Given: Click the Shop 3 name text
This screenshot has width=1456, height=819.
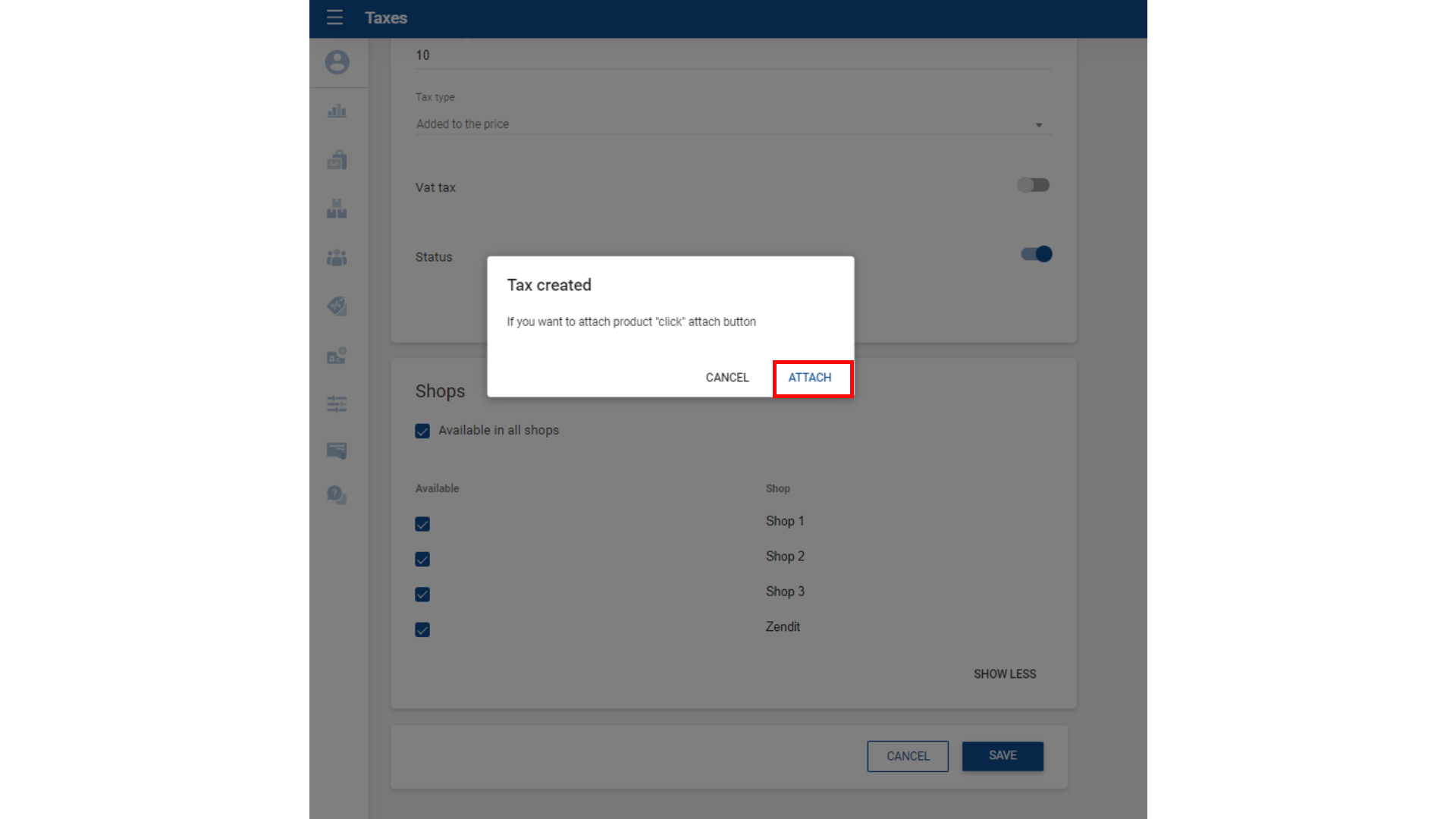Looking at the screenshot, I should pyautogui.click(x=785, y=591).
